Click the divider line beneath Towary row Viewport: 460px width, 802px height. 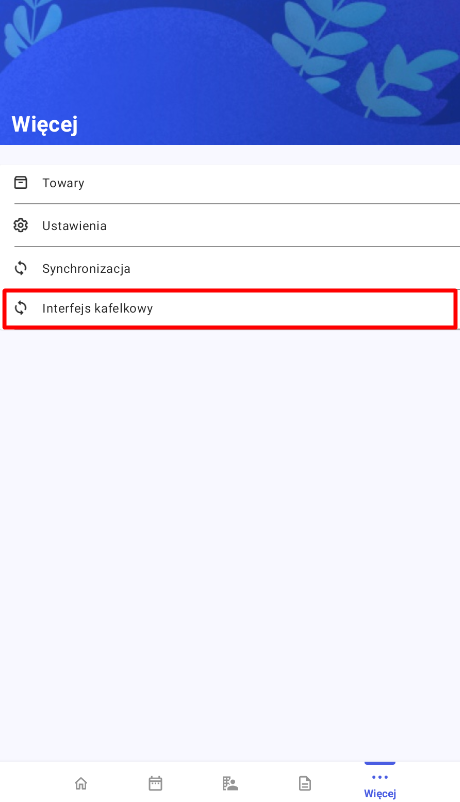coord(237,203)
